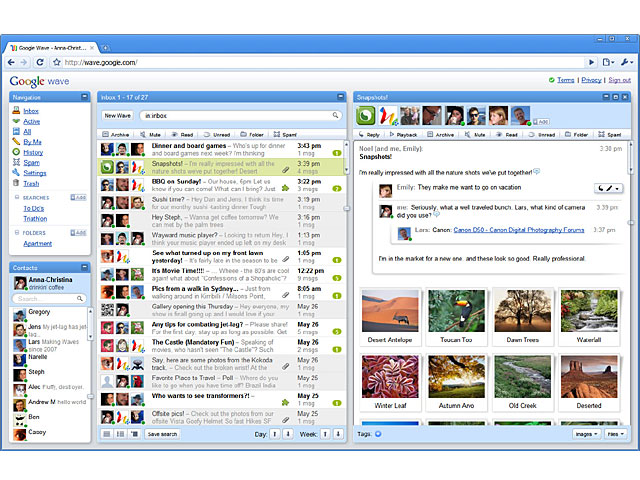
Task: Archive selected wave from inbox toolbar
Action: click(x=115, y=133)
